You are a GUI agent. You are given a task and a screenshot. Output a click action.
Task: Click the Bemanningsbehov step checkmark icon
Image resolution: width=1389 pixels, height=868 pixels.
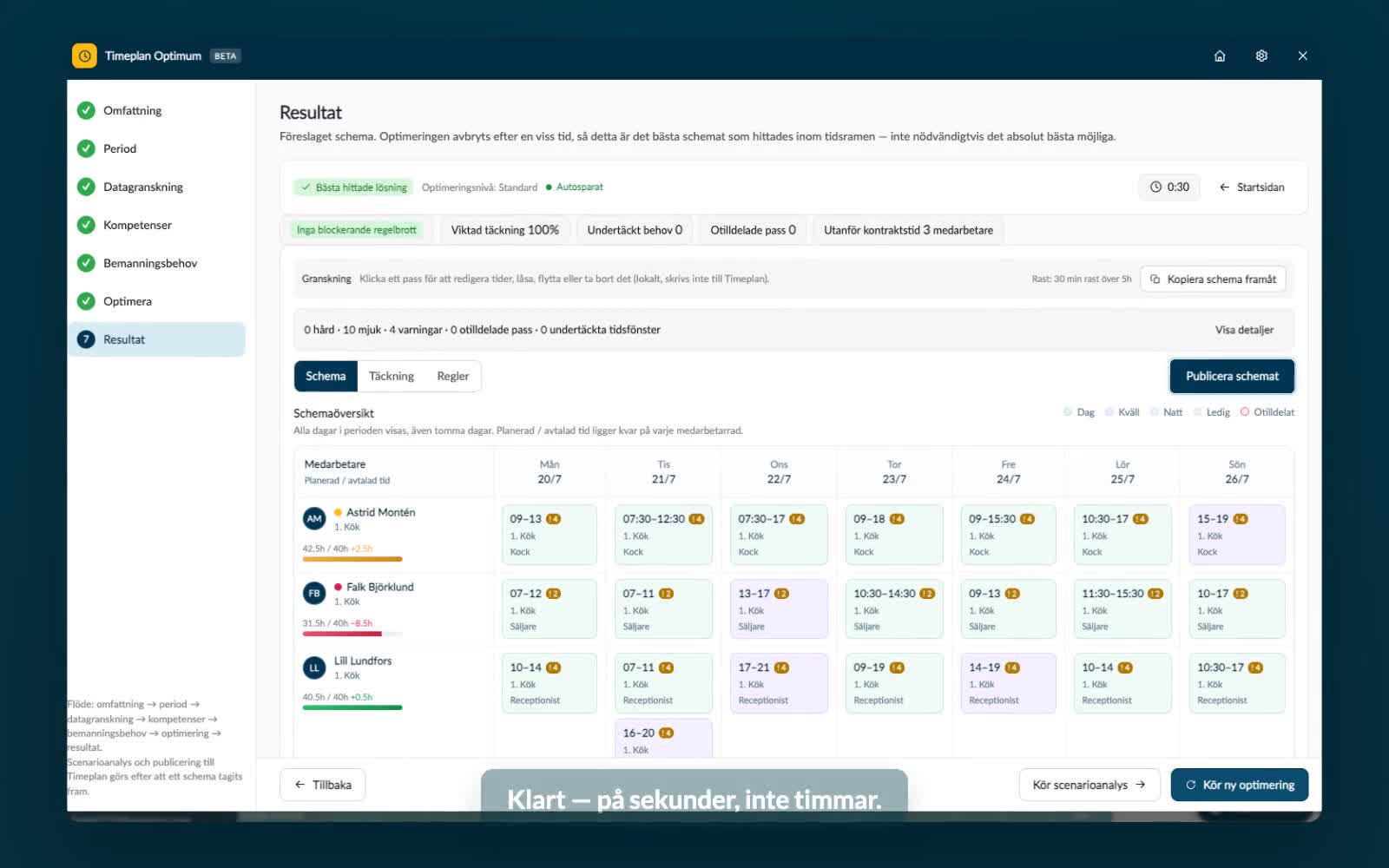[86, 263]
